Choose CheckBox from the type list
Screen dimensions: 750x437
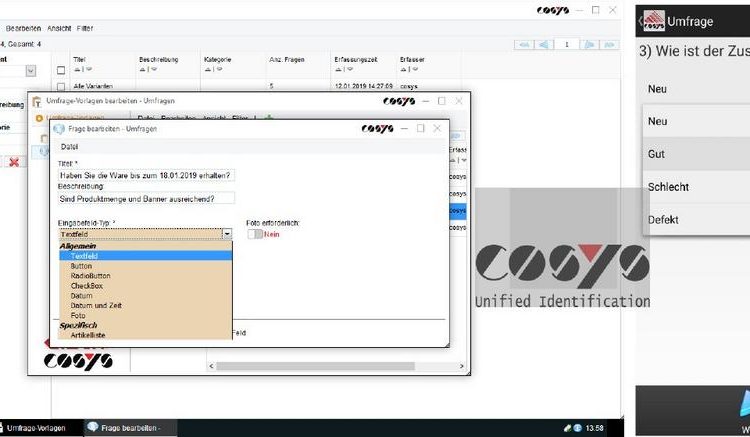(x=145, y=286)
